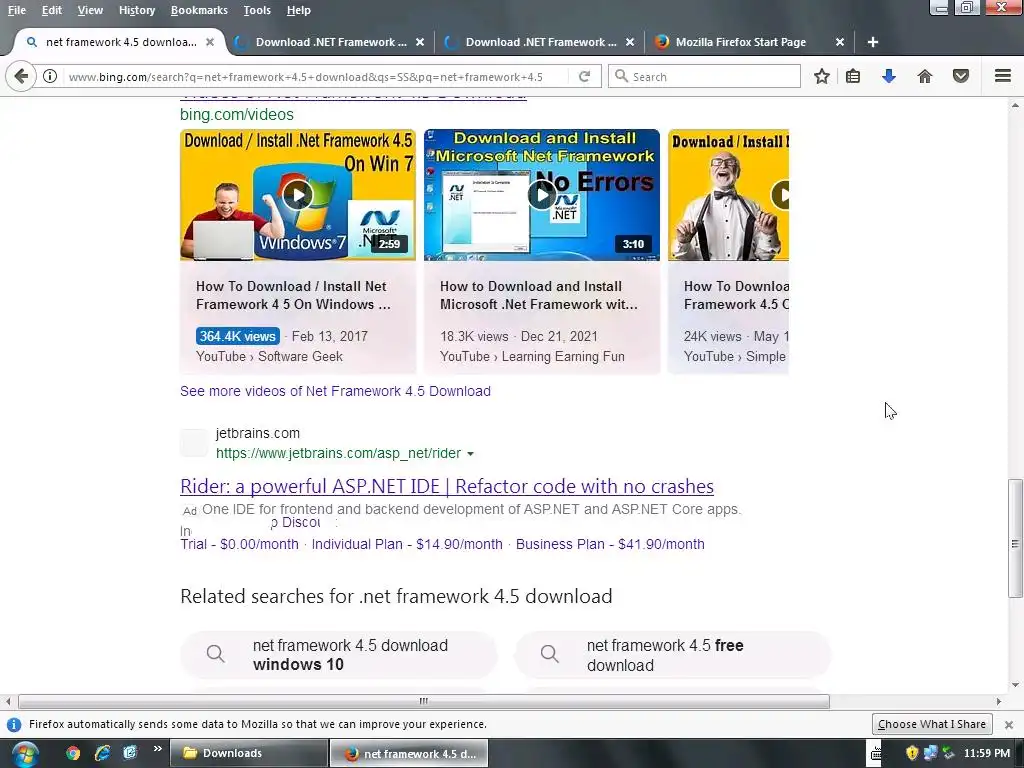
Task: Open the downloads arrow in Firefox toolbar
Action: (889, 76)
